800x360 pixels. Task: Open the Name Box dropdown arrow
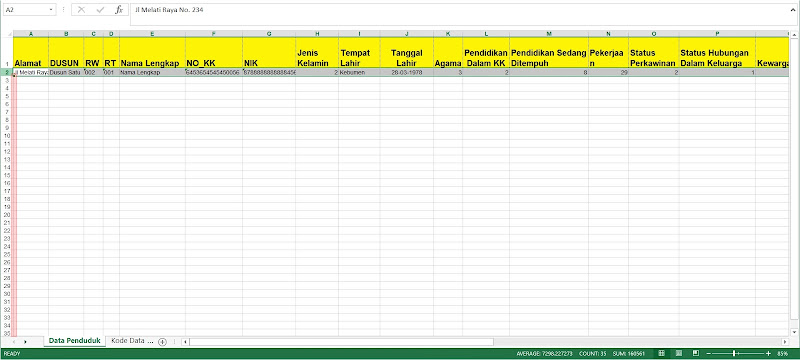[x=51, y=10]
